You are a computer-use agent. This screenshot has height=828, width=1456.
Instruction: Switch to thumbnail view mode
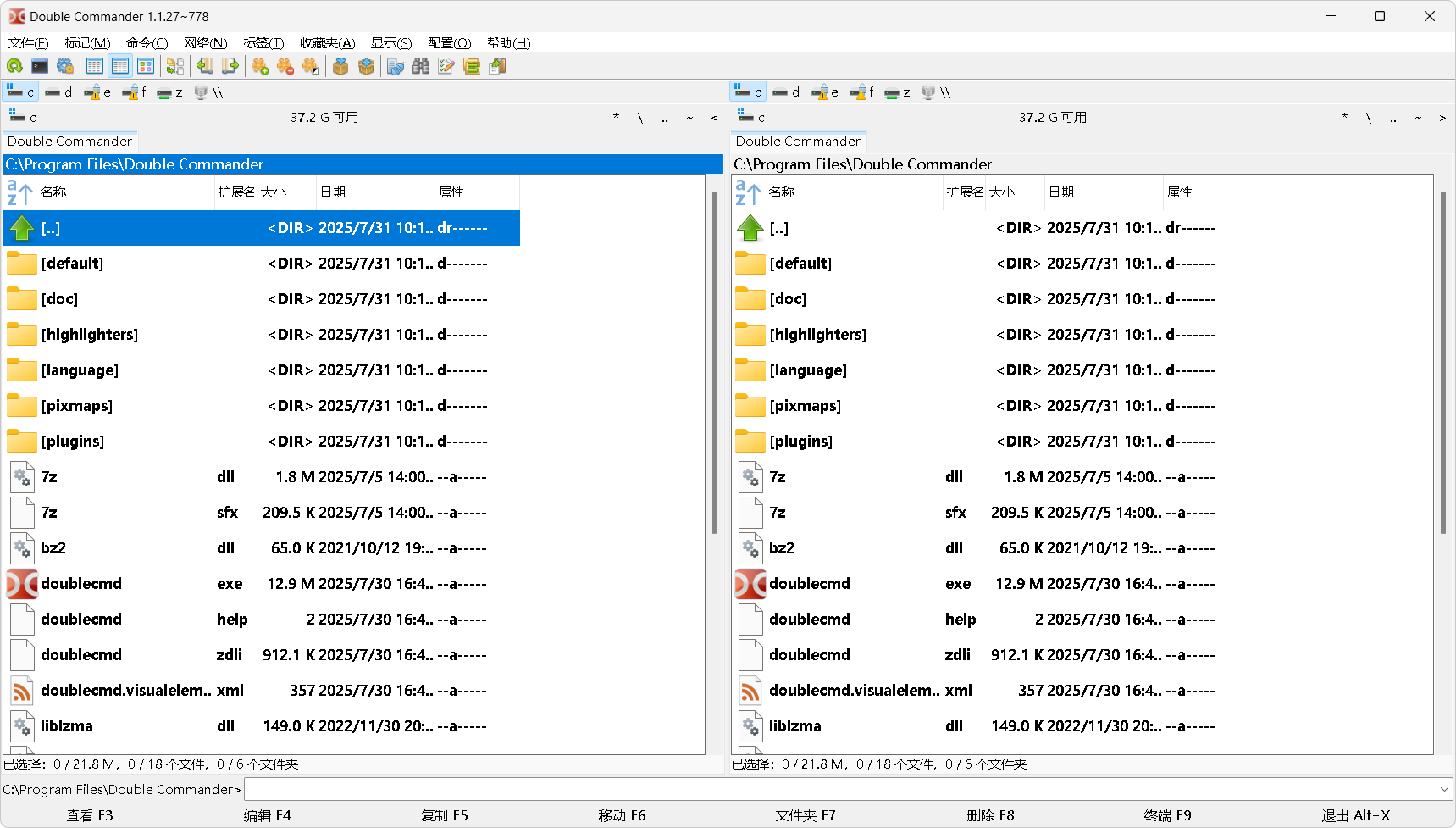click(x=147, y=65)
